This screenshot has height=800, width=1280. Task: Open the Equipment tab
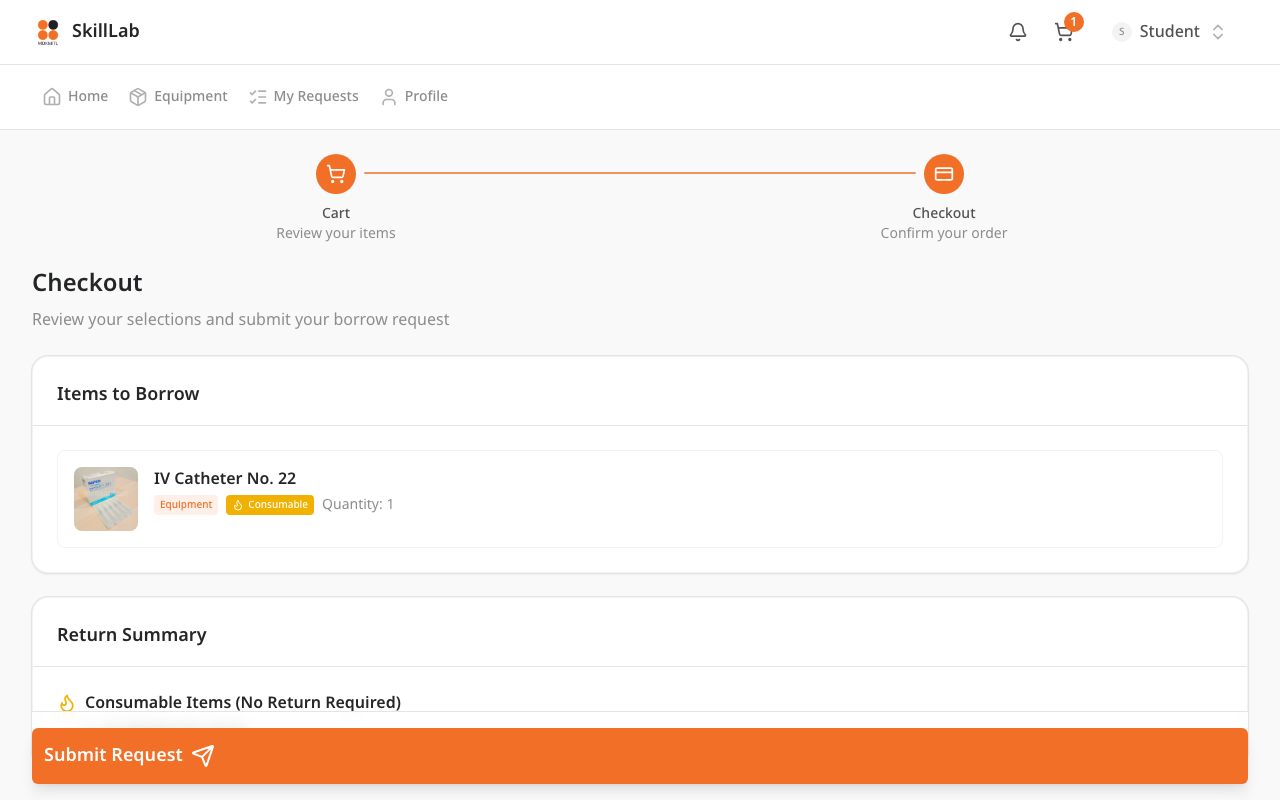(178, 96)
